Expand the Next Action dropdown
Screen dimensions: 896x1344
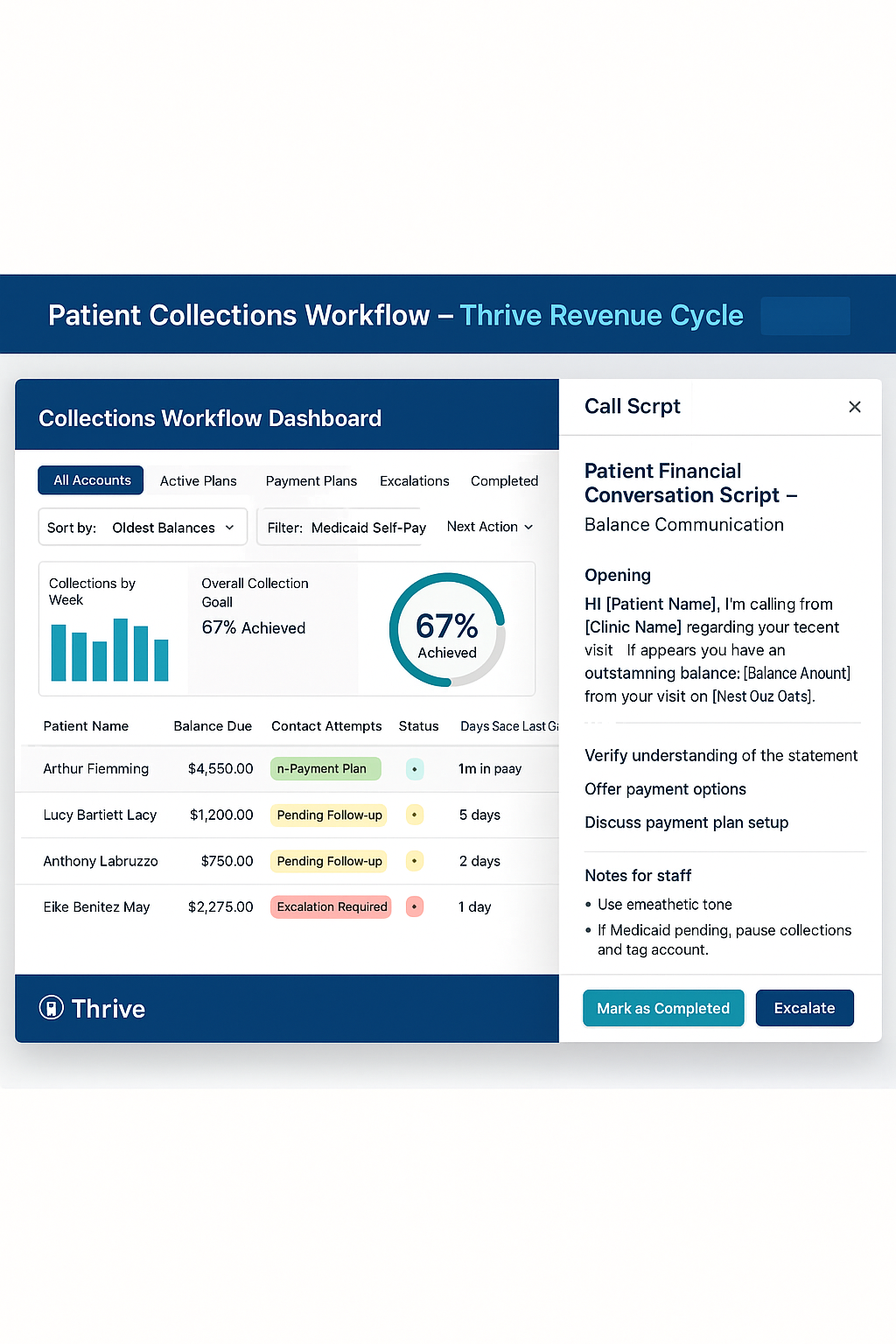(490, 527)
